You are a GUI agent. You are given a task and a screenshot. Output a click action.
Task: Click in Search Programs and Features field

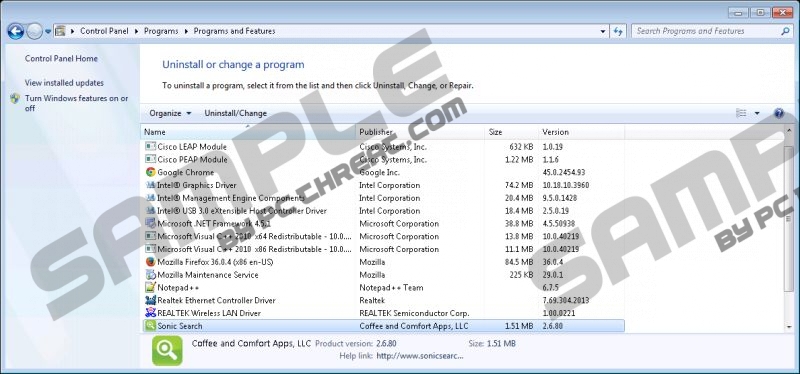(706, 31)
